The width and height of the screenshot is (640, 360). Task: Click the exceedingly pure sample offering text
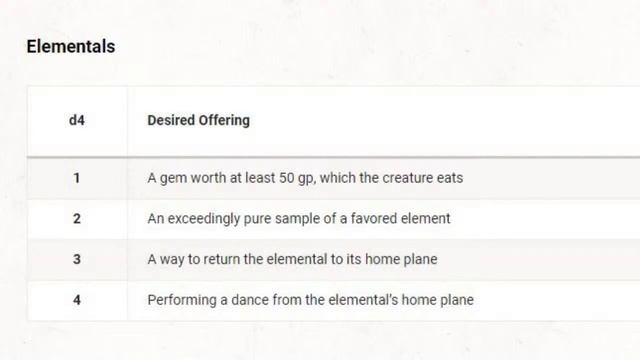tap(299, 219)
